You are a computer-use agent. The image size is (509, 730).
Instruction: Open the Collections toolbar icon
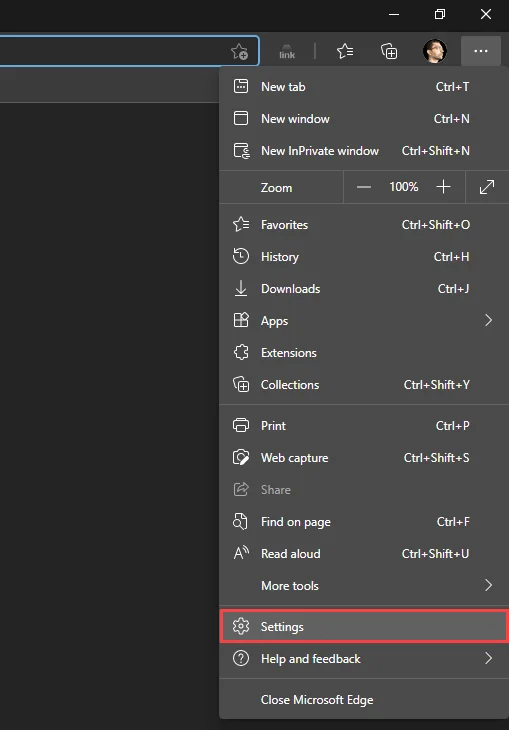(389, 51)
